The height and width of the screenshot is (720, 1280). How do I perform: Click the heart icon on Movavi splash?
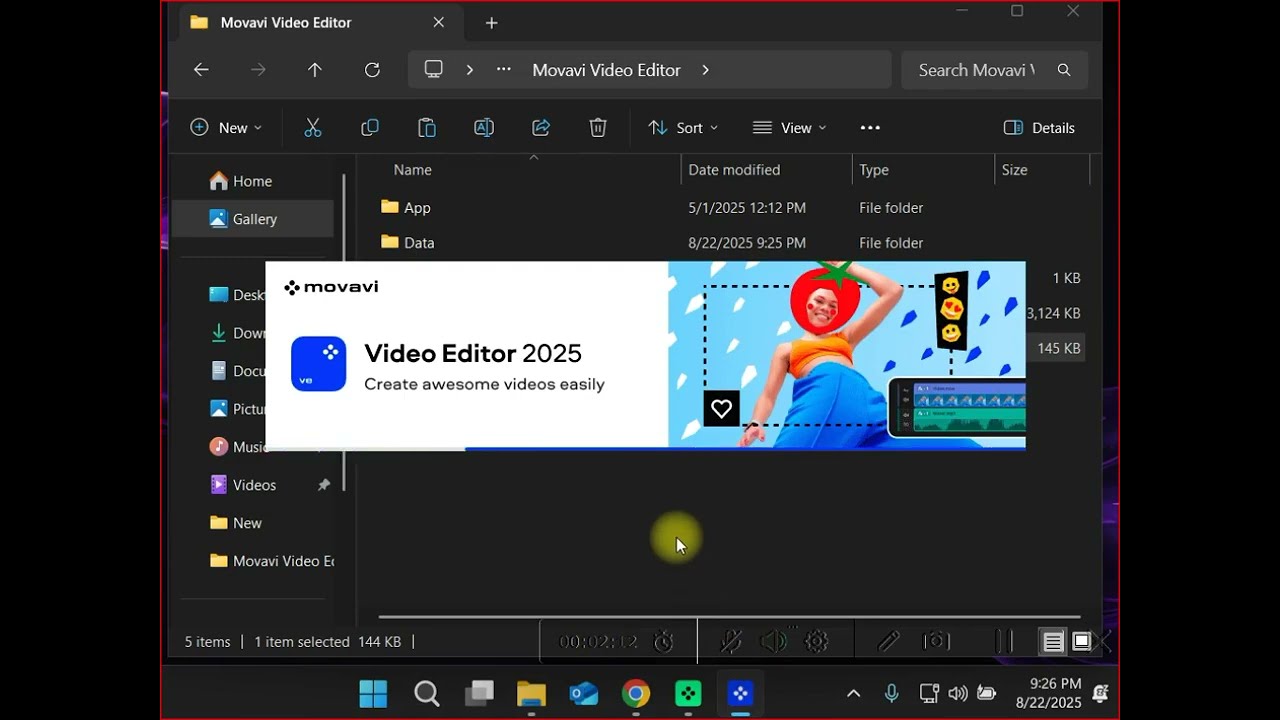click(x=721, y=408)
